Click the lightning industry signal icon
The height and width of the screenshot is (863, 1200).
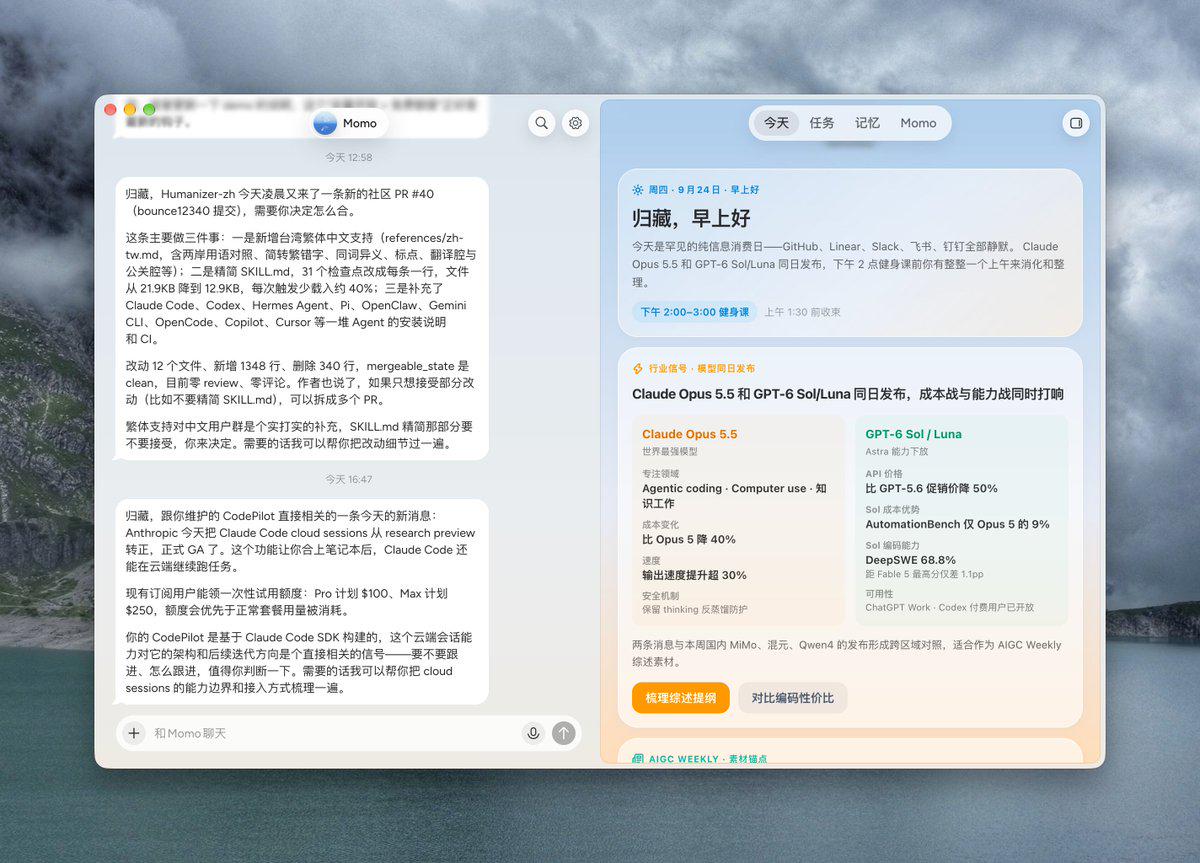click(x=638, y=369)
